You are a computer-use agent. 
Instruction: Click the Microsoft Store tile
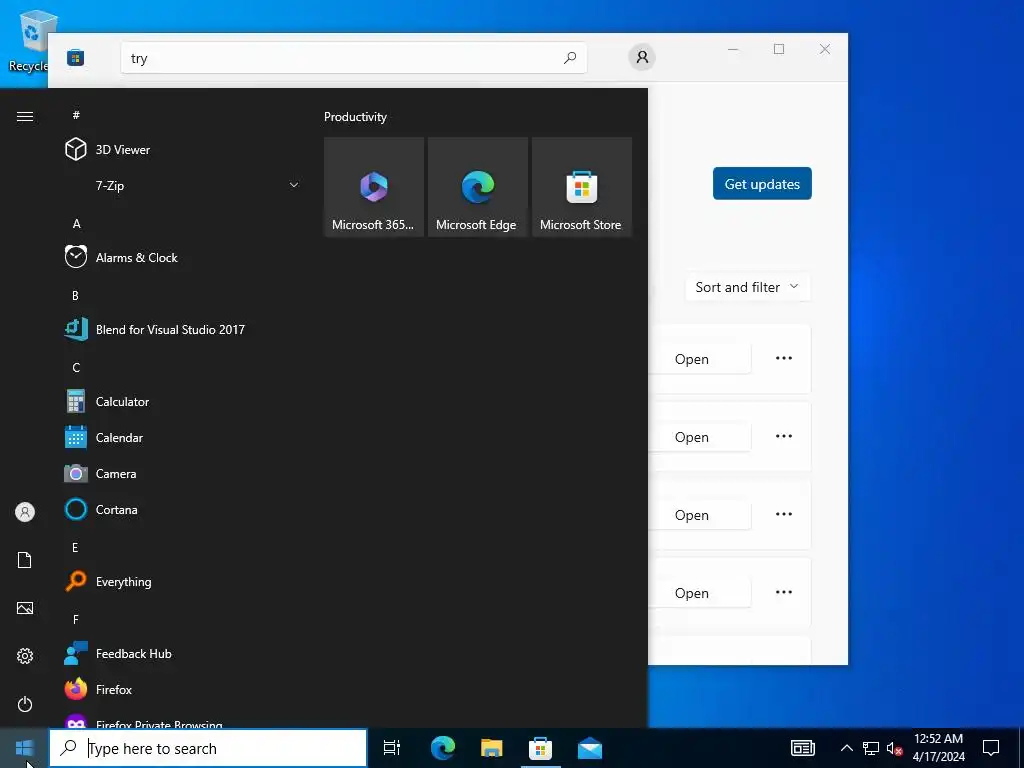[582, 187]
